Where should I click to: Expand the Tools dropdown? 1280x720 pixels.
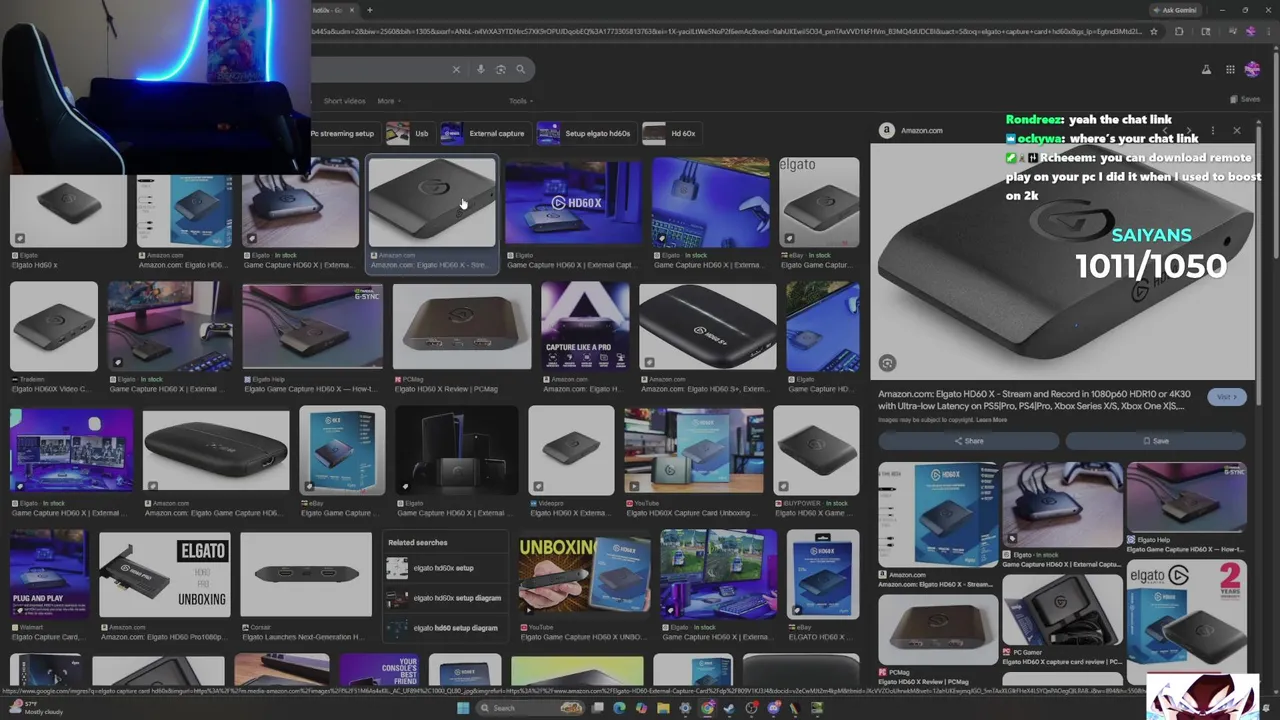(520, 101)
